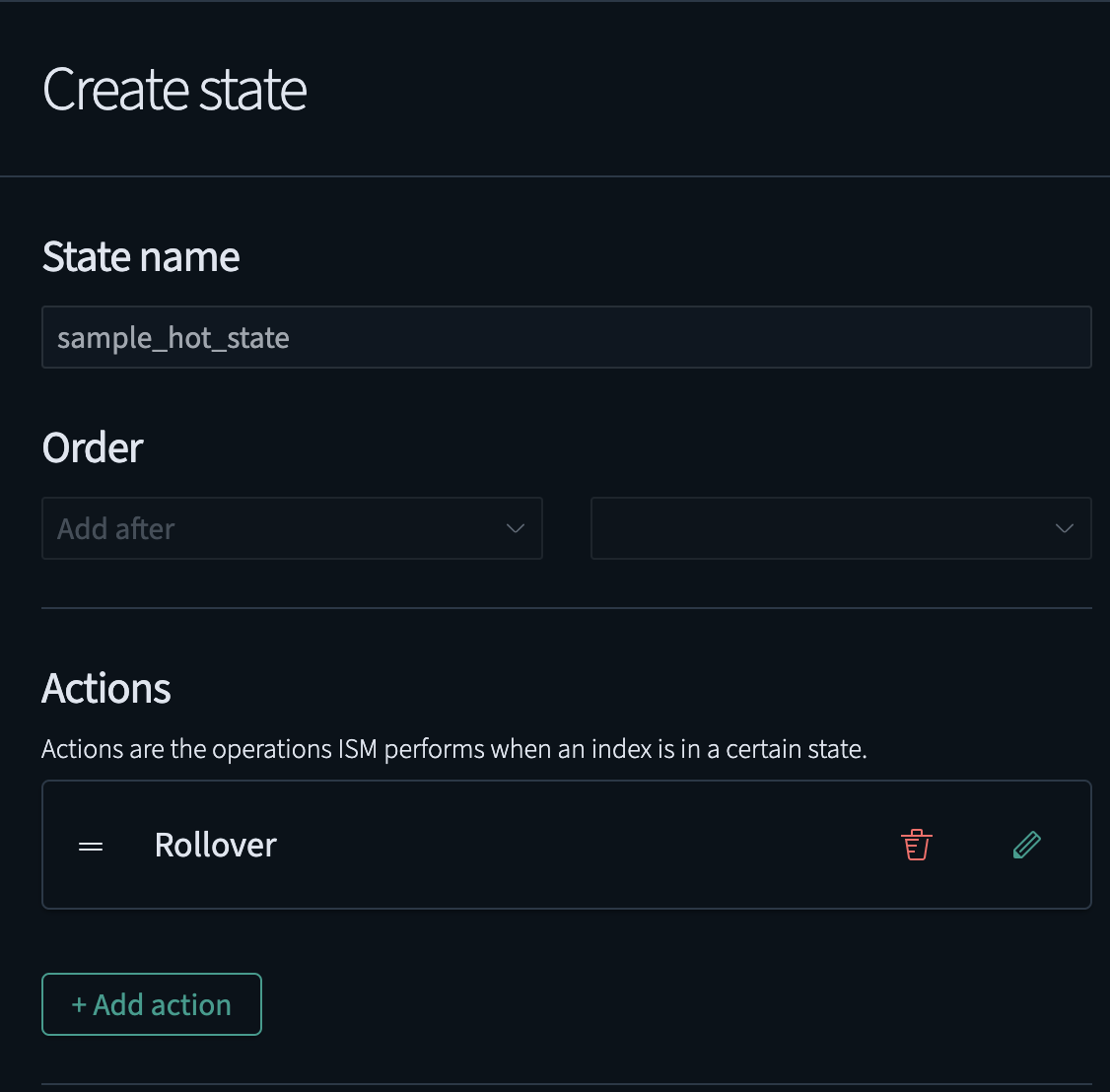The width and height of the screenshot is (1110, 1092).
Task: Expand the empty state dropdown chevron
Action: [x=1064, y=528]
